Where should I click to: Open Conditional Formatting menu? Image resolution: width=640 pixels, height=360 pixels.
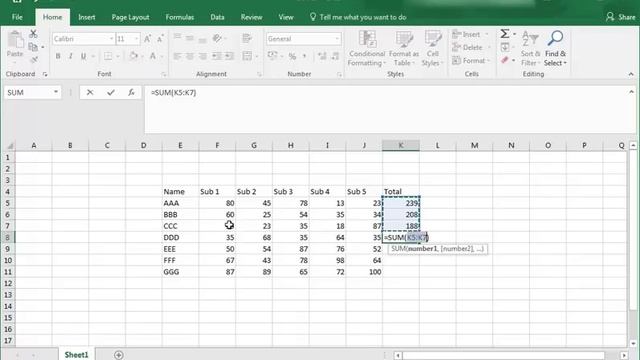click(x=367, y=49)
